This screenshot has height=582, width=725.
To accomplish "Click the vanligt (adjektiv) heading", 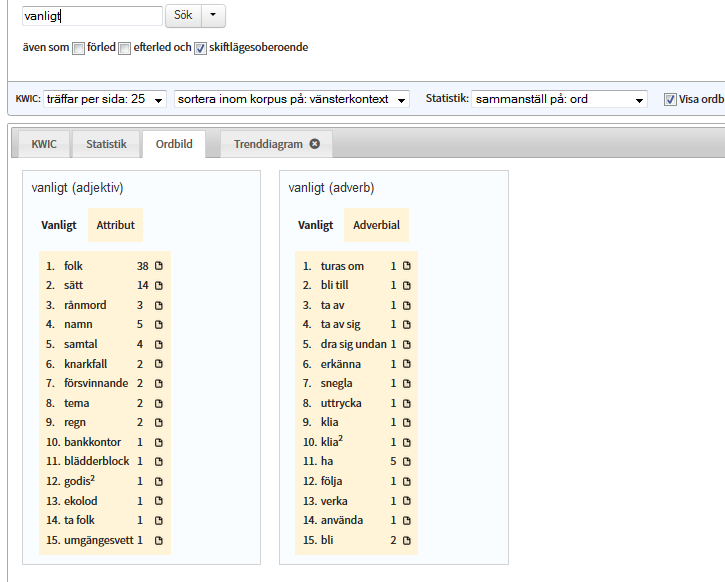I will 77,188.
